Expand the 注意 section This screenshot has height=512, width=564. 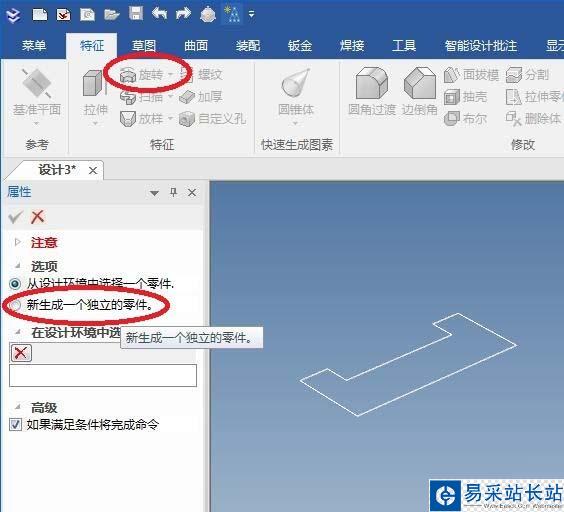[17, 242]
